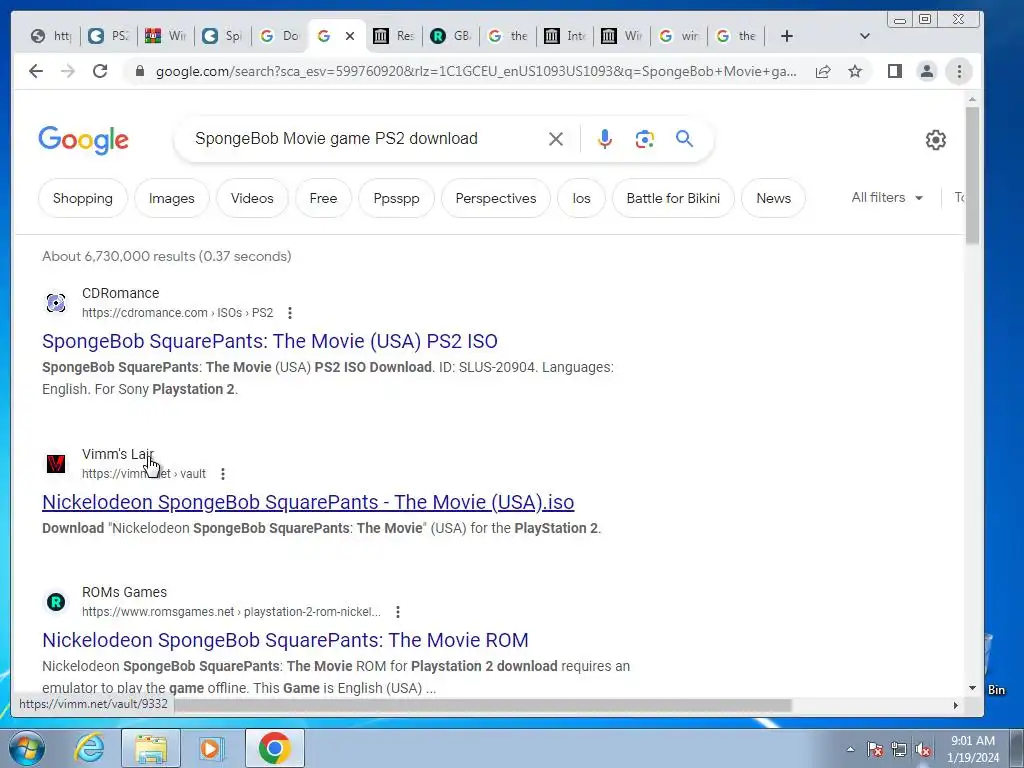Image resolution: width=1024 pixels, height=768 pixels.
Task: Expand the tab search chevron
Action: (865, 36)
